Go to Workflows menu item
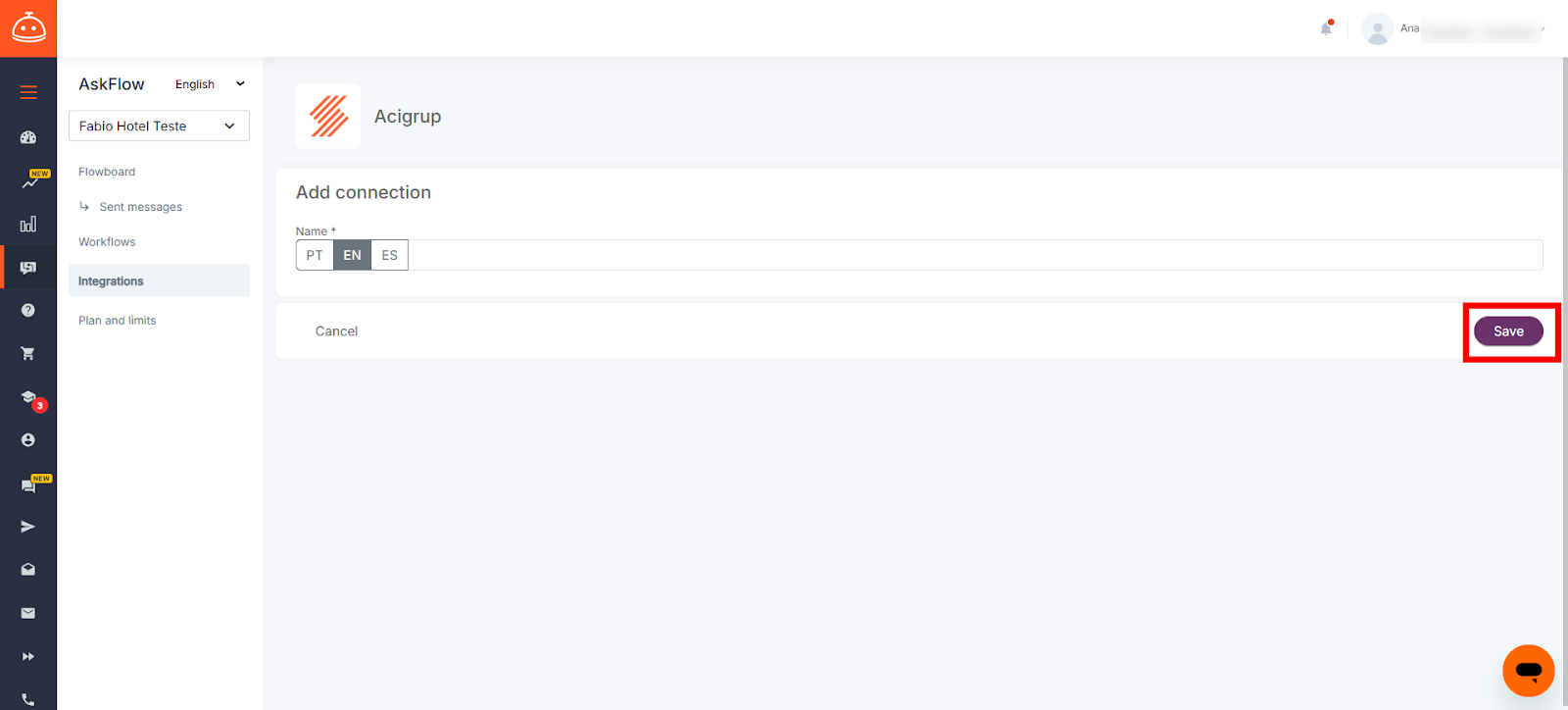This screenshot has width=1568, height=710. coord(107,242)
